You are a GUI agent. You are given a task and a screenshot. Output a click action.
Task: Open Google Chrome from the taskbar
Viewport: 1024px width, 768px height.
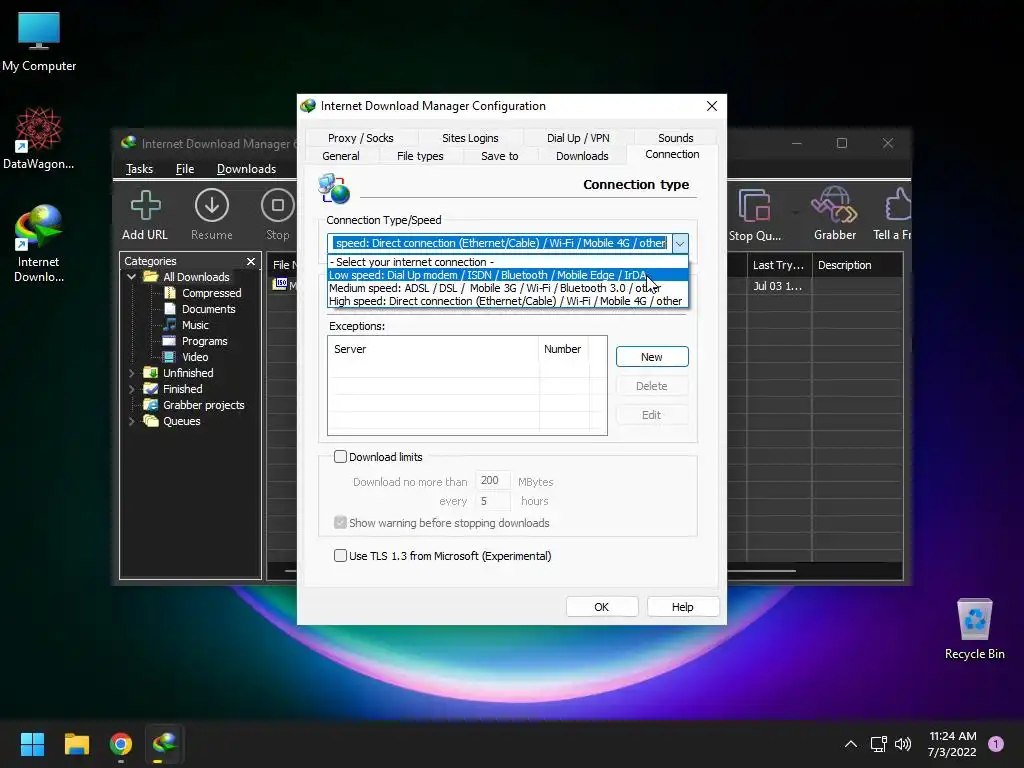click(x=121, y=744)
